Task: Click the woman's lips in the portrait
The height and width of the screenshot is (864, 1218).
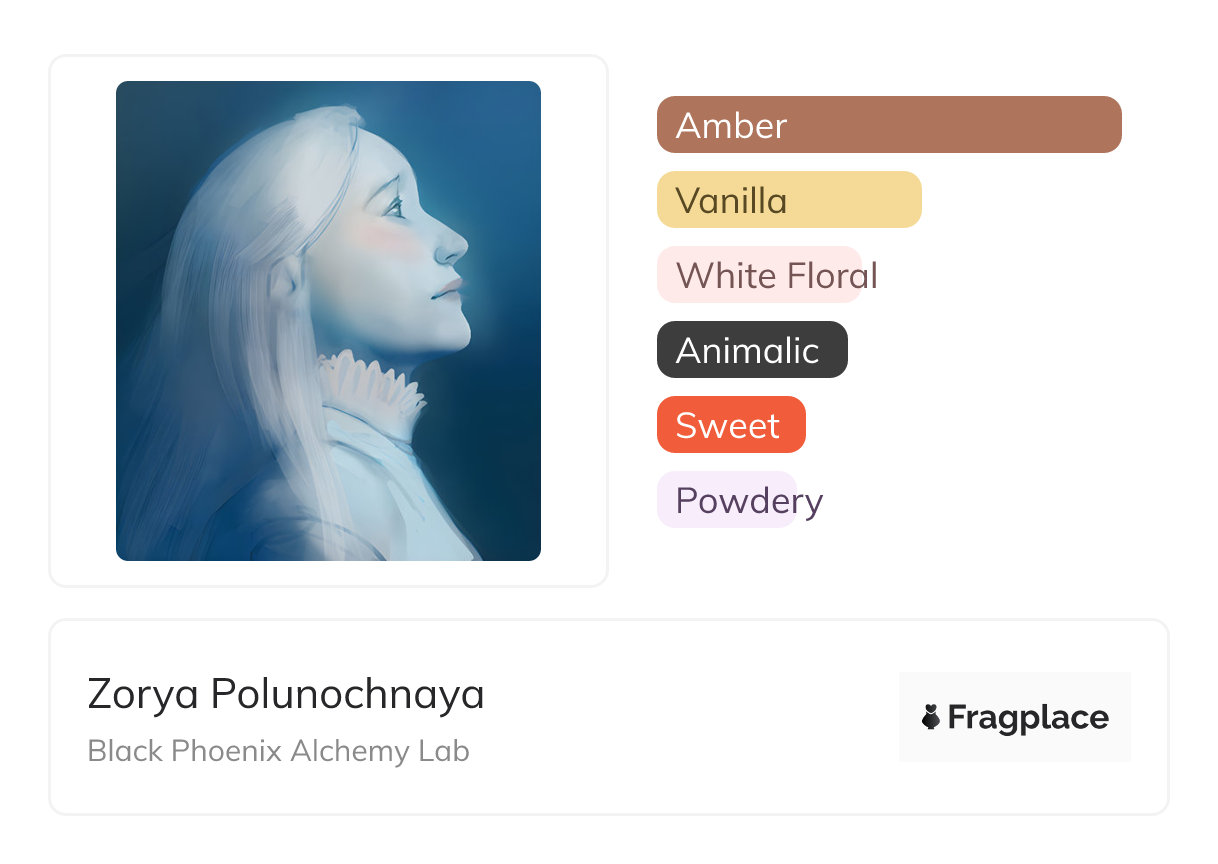Action: (447, 290)
